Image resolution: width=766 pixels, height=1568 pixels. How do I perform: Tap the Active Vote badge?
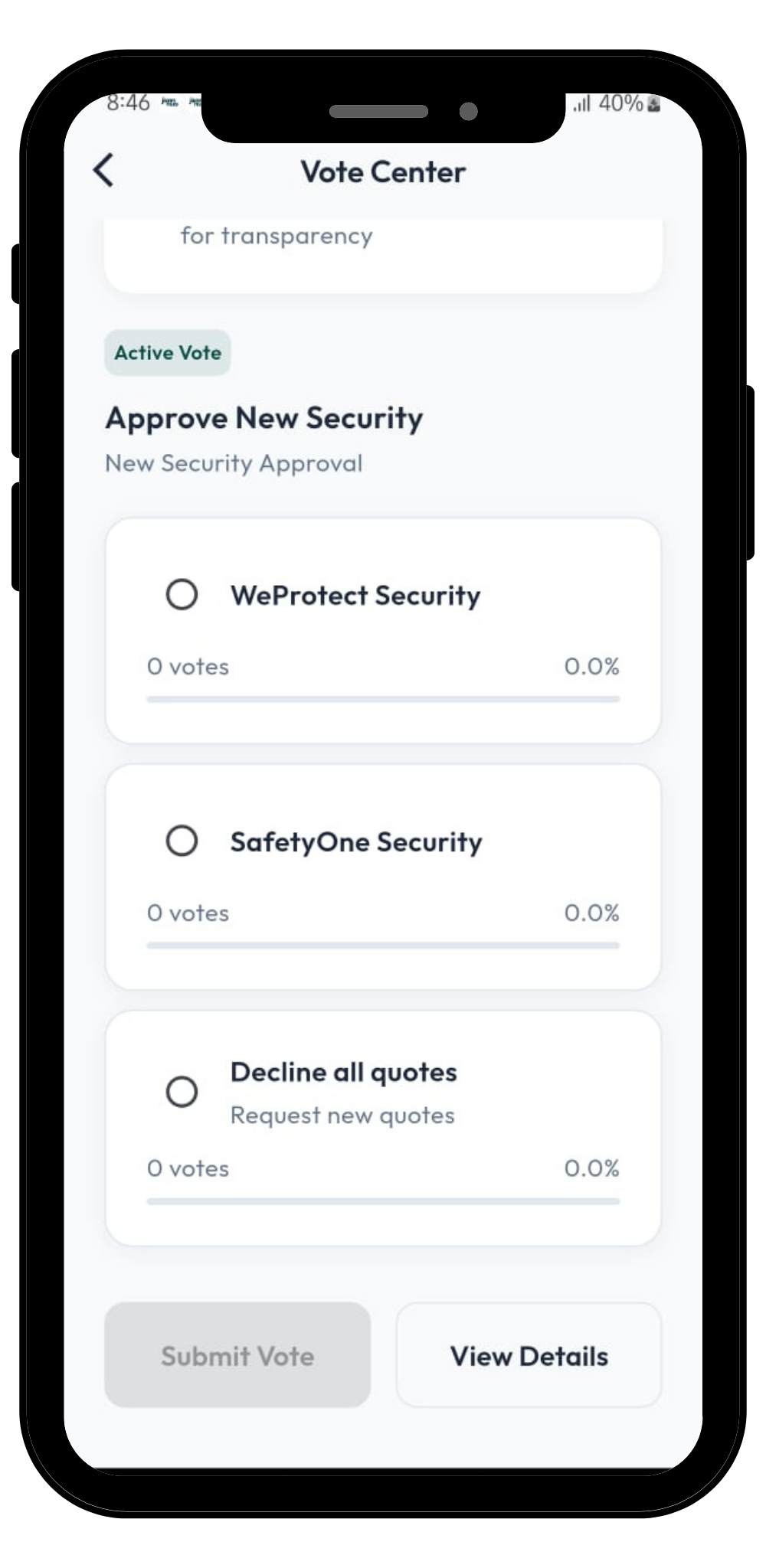point(168,353)
